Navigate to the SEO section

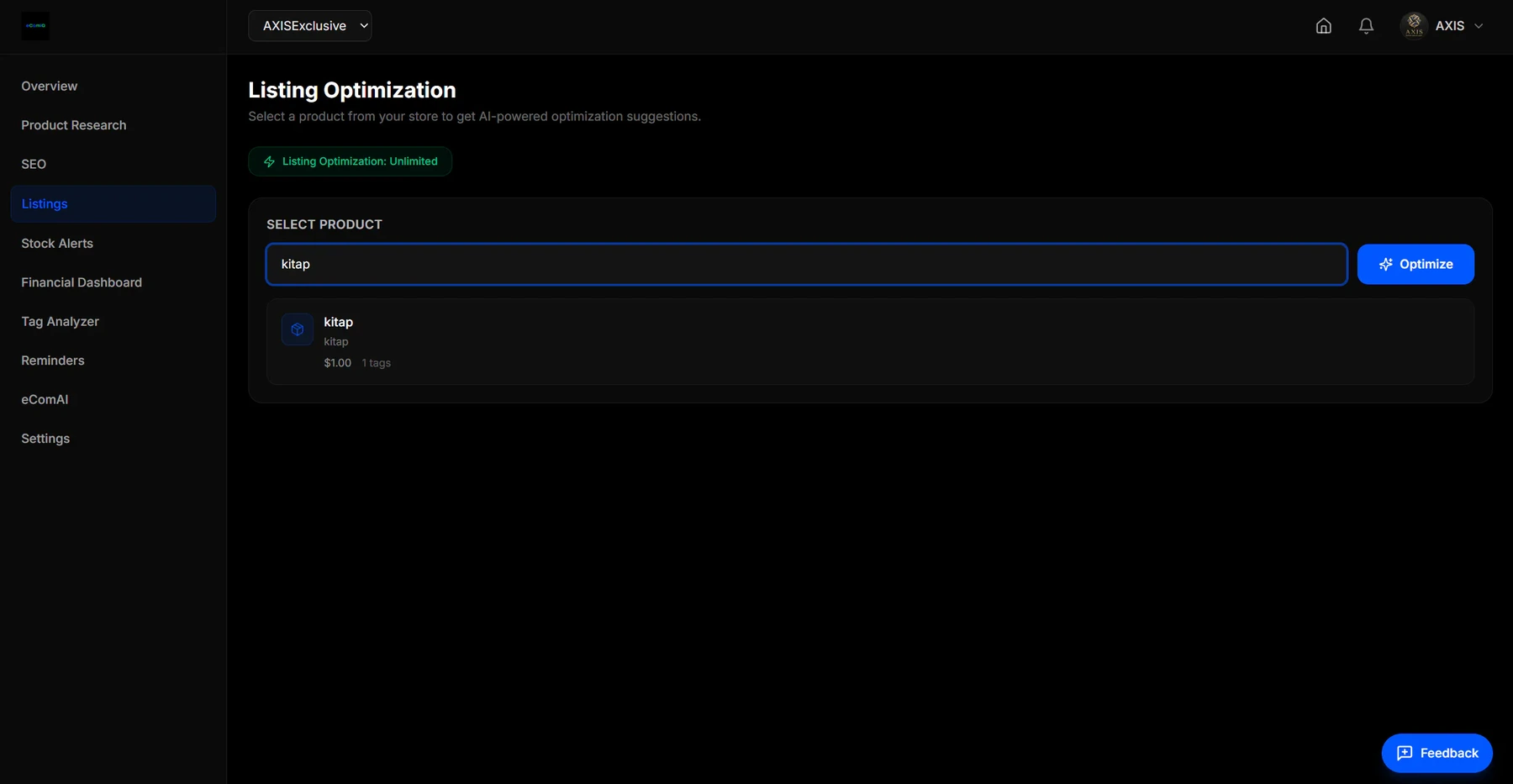pos(34,164)
